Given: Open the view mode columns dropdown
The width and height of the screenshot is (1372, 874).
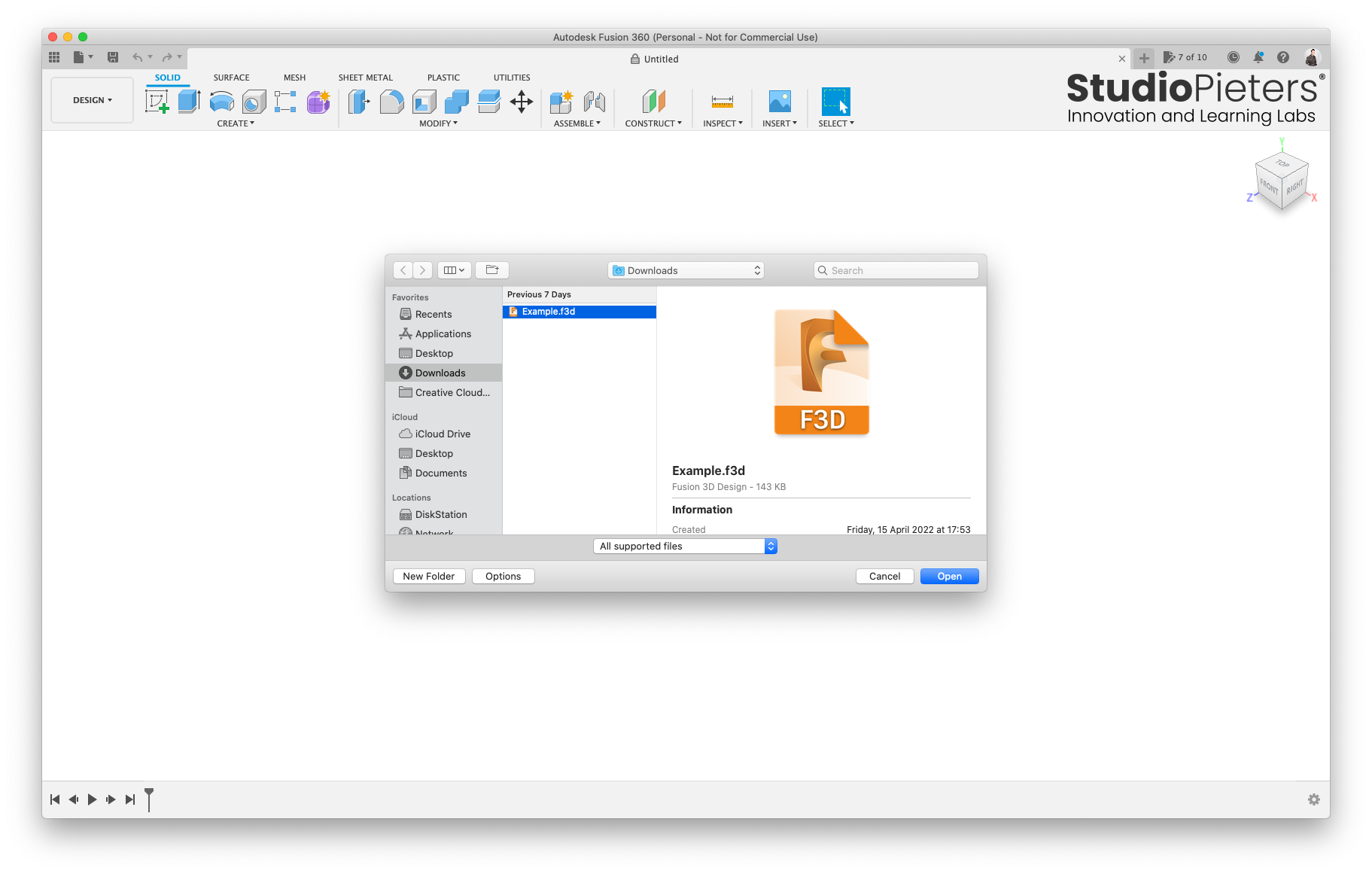Looking at the screenshot, I should pos(454,270).
